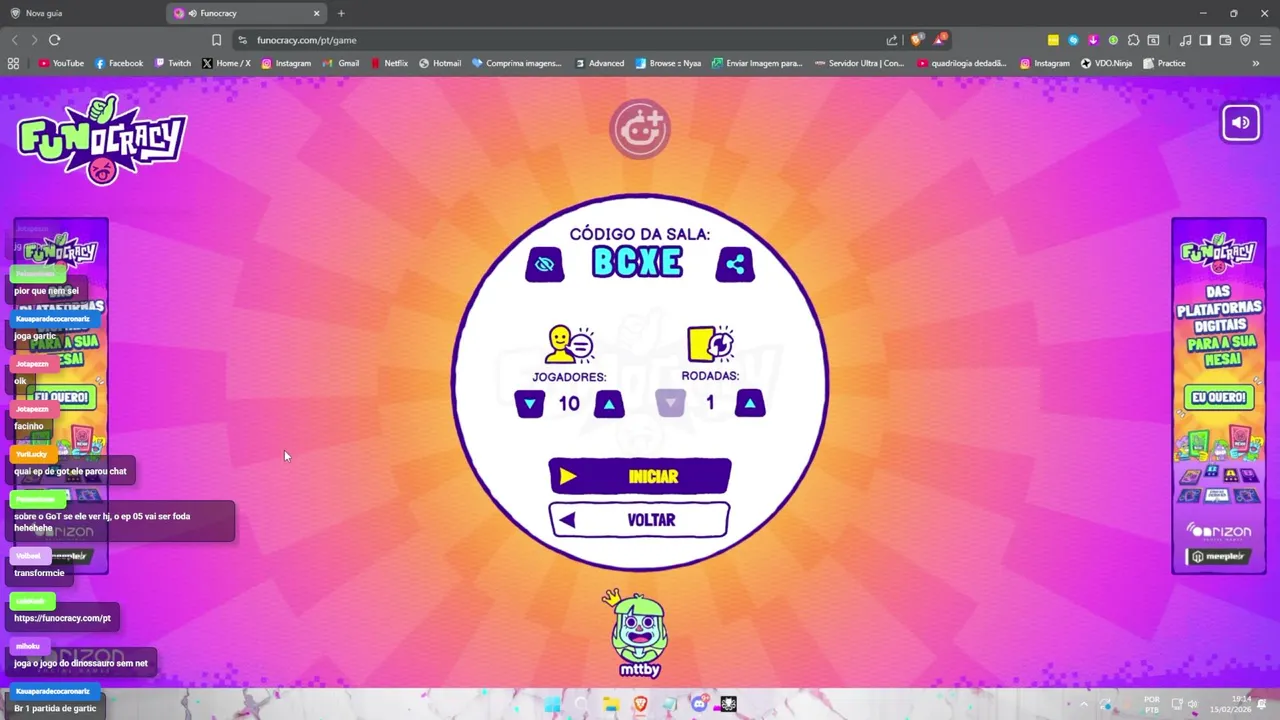Click the room code text BCXE

click(638, 263)
